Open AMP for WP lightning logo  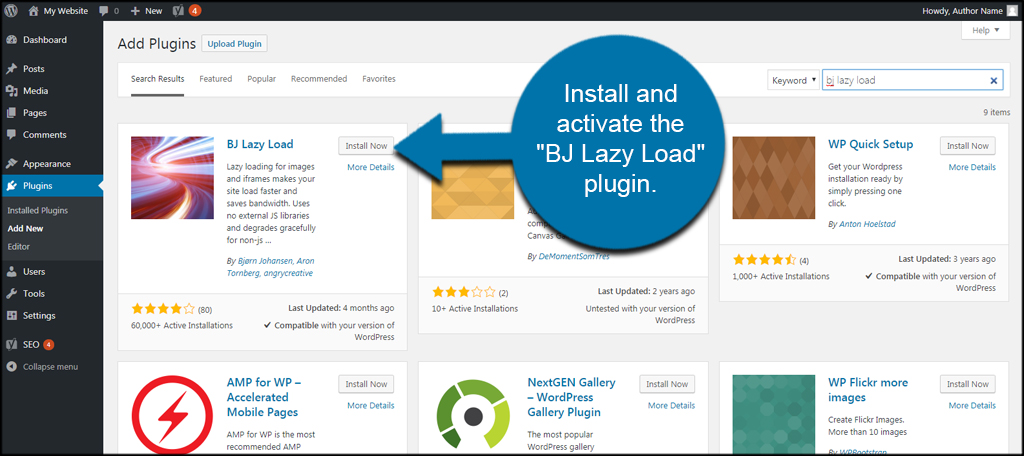(x=172, y=415)
